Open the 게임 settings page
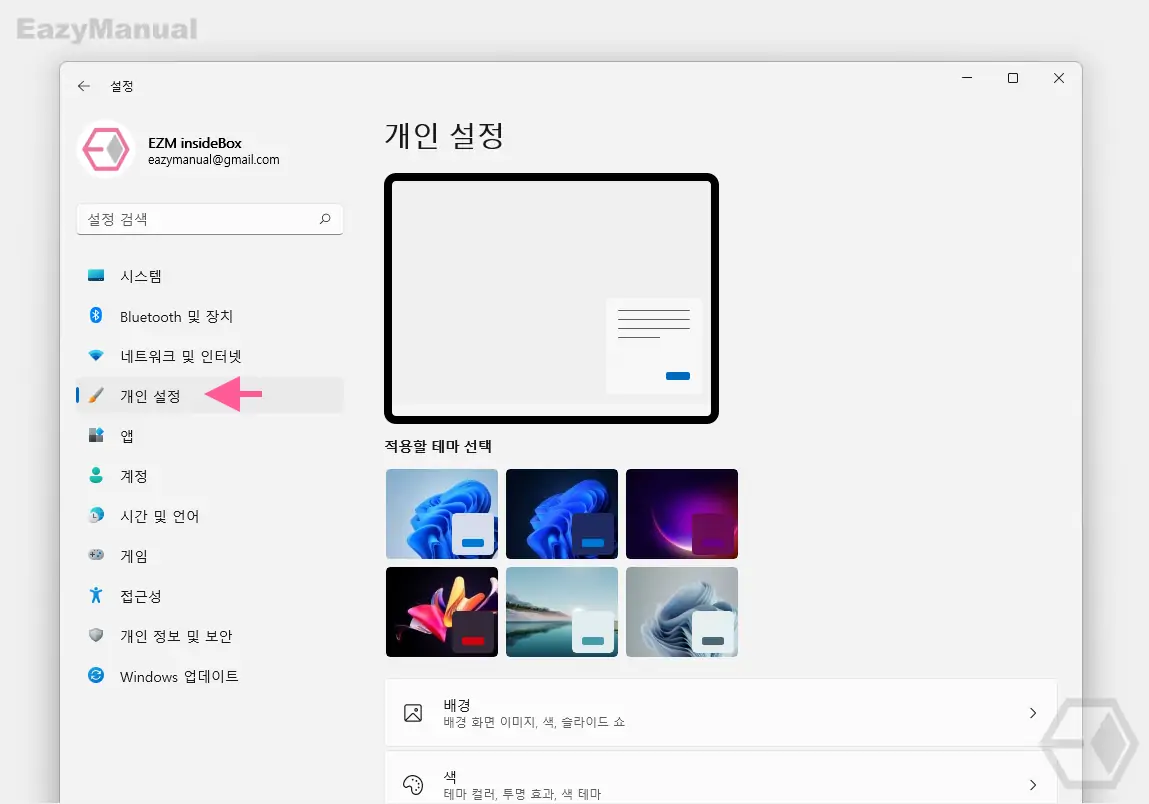Viewport: 1149px width, 804px height. (210, 556)
